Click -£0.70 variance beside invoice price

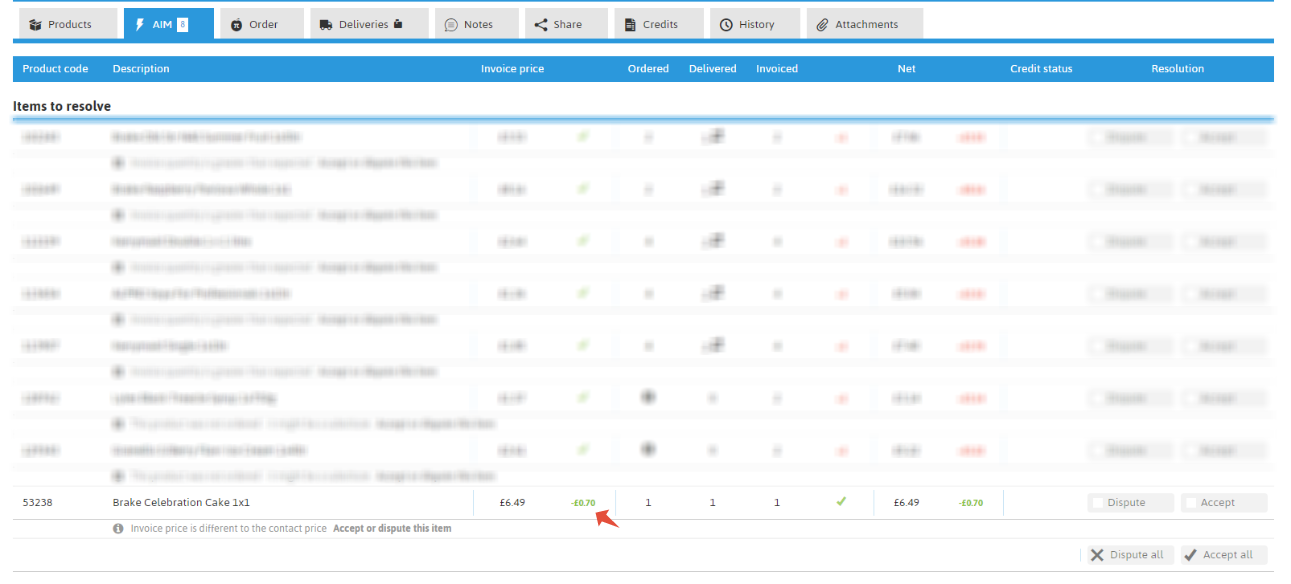(x=583, y=503)
